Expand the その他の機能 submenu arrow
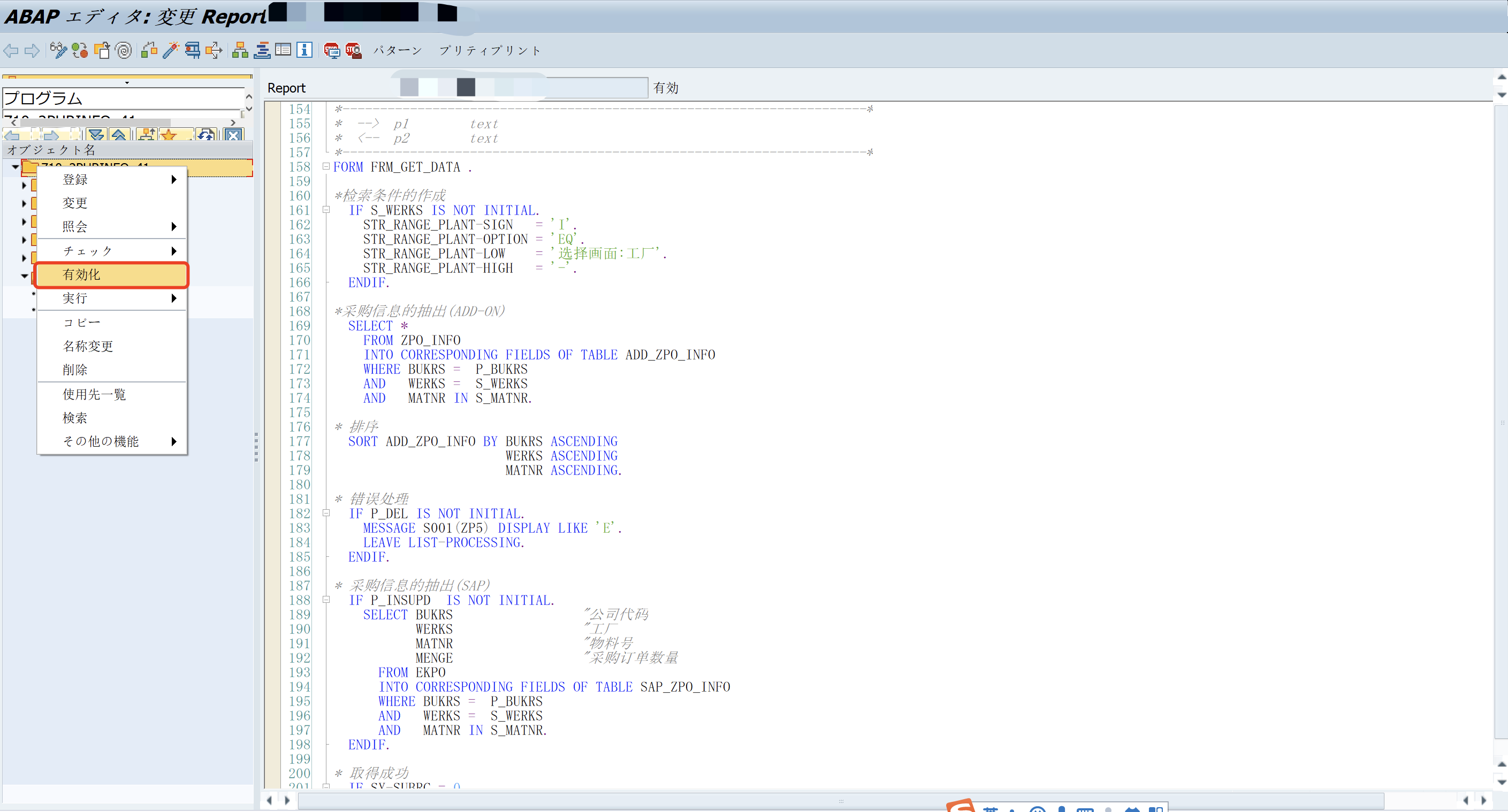This screenshot has width=1508, height=812. (174, 442)
